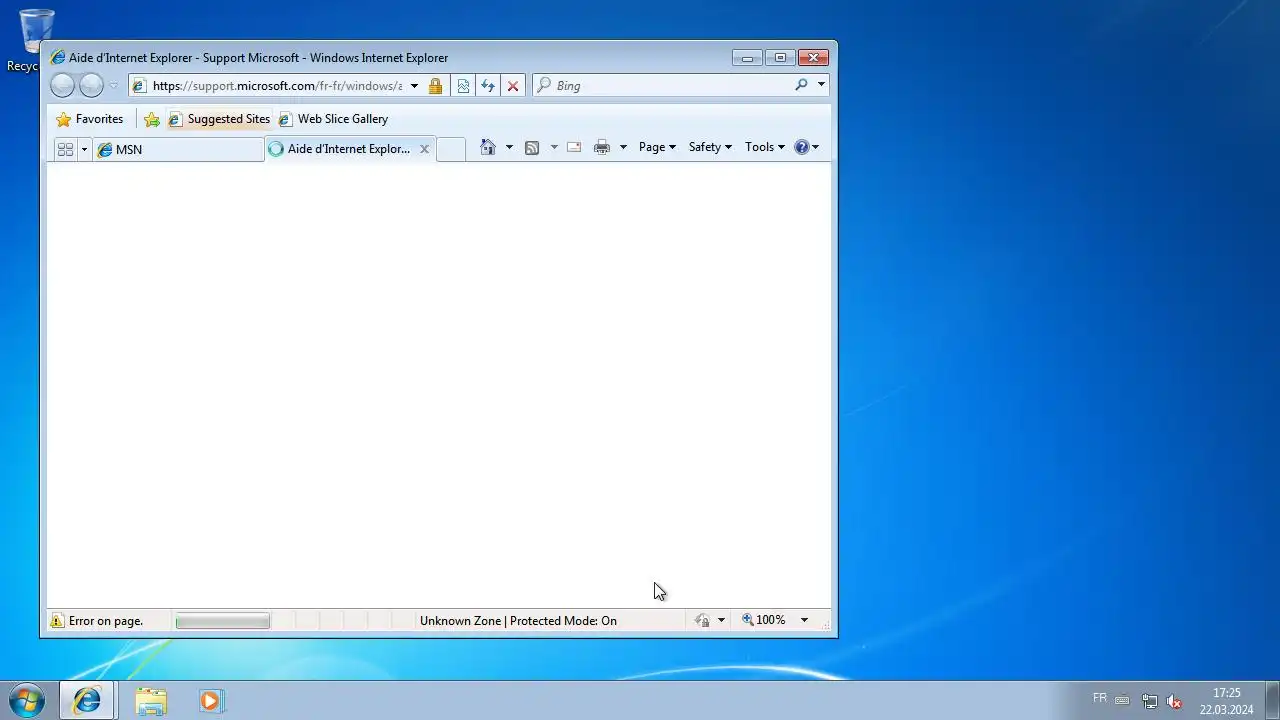The image size is (1280, 720).
Task: Click the Windows Start orb
Action: 27,700
